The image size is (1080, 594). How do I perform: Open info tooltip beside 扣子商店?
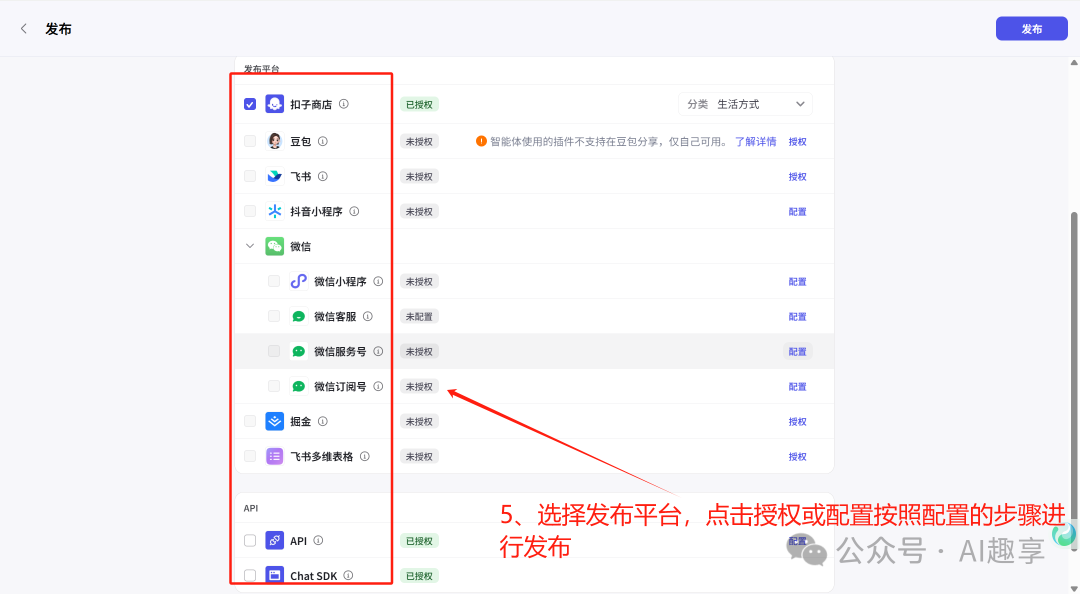pyautogui.click(x=344, y=104)
